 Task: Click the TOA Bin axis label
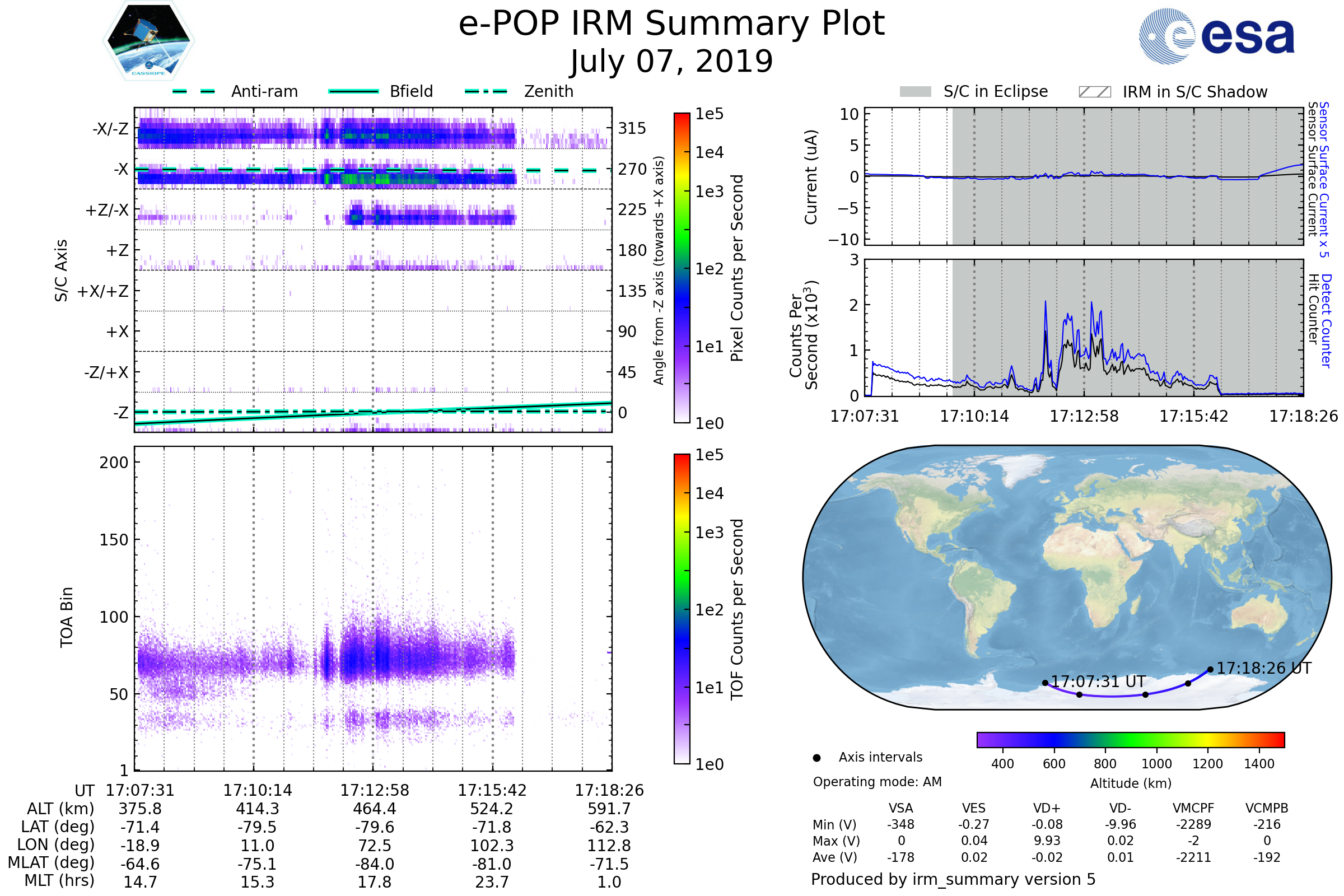[67, 617]
